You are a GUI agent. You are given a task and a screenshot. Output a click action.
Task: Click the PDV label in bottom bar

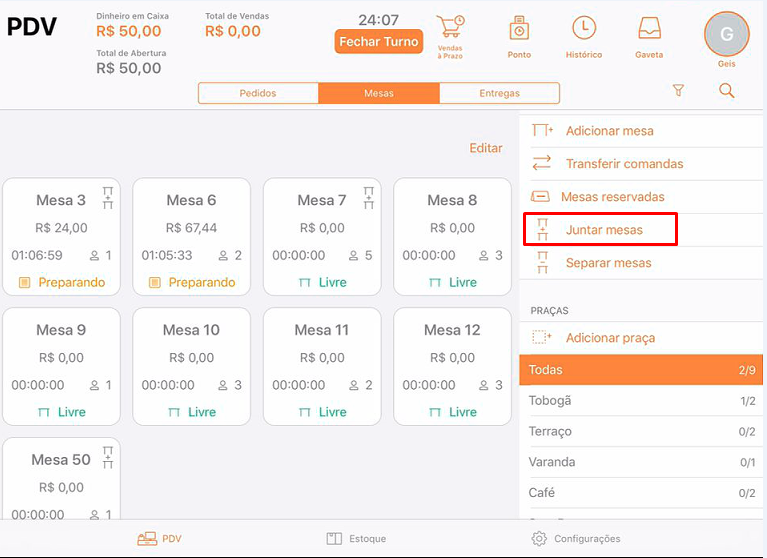pyautogui.click(x=172, y=538)
